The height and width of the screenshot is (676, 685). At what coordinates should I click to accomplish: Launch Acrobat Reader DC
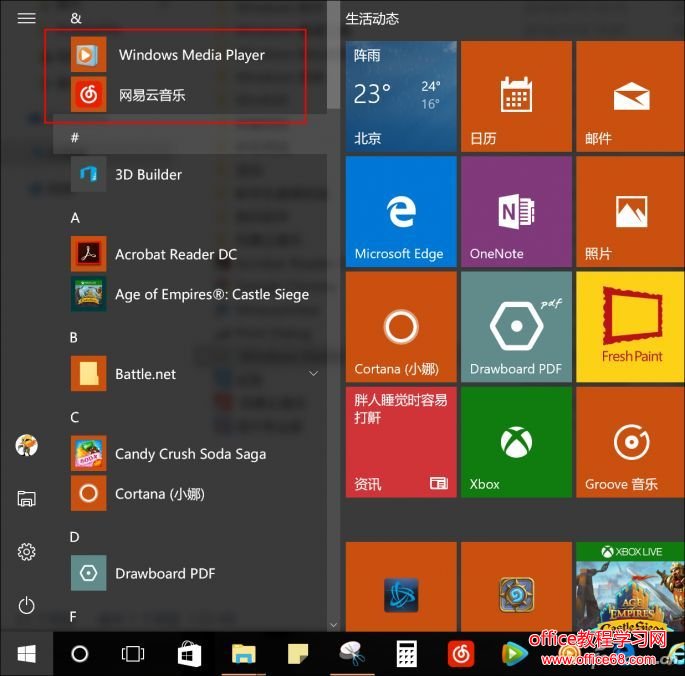point(175,254)
